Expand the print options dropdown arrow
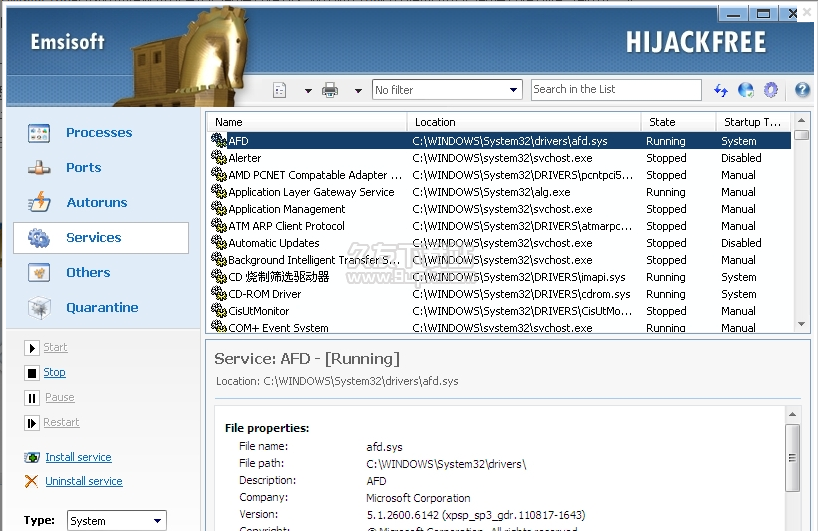This screenshot has height=531, width=818. click(358, 91)
